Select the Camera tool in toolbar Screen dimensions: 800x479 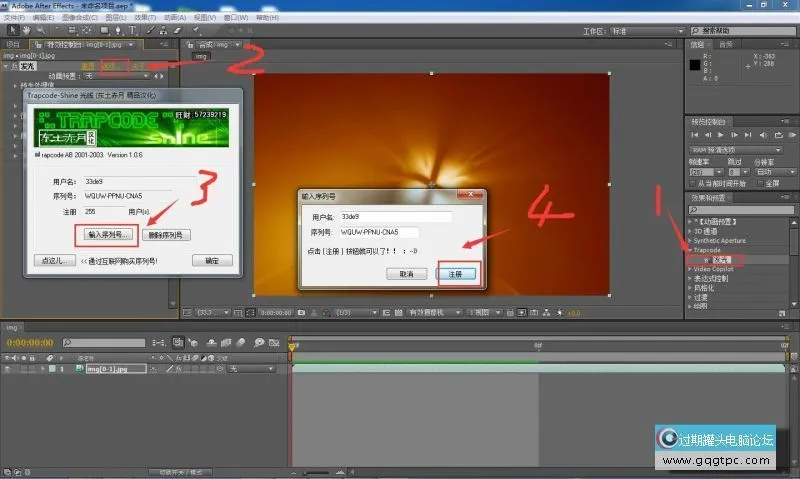tap(72, 31)
